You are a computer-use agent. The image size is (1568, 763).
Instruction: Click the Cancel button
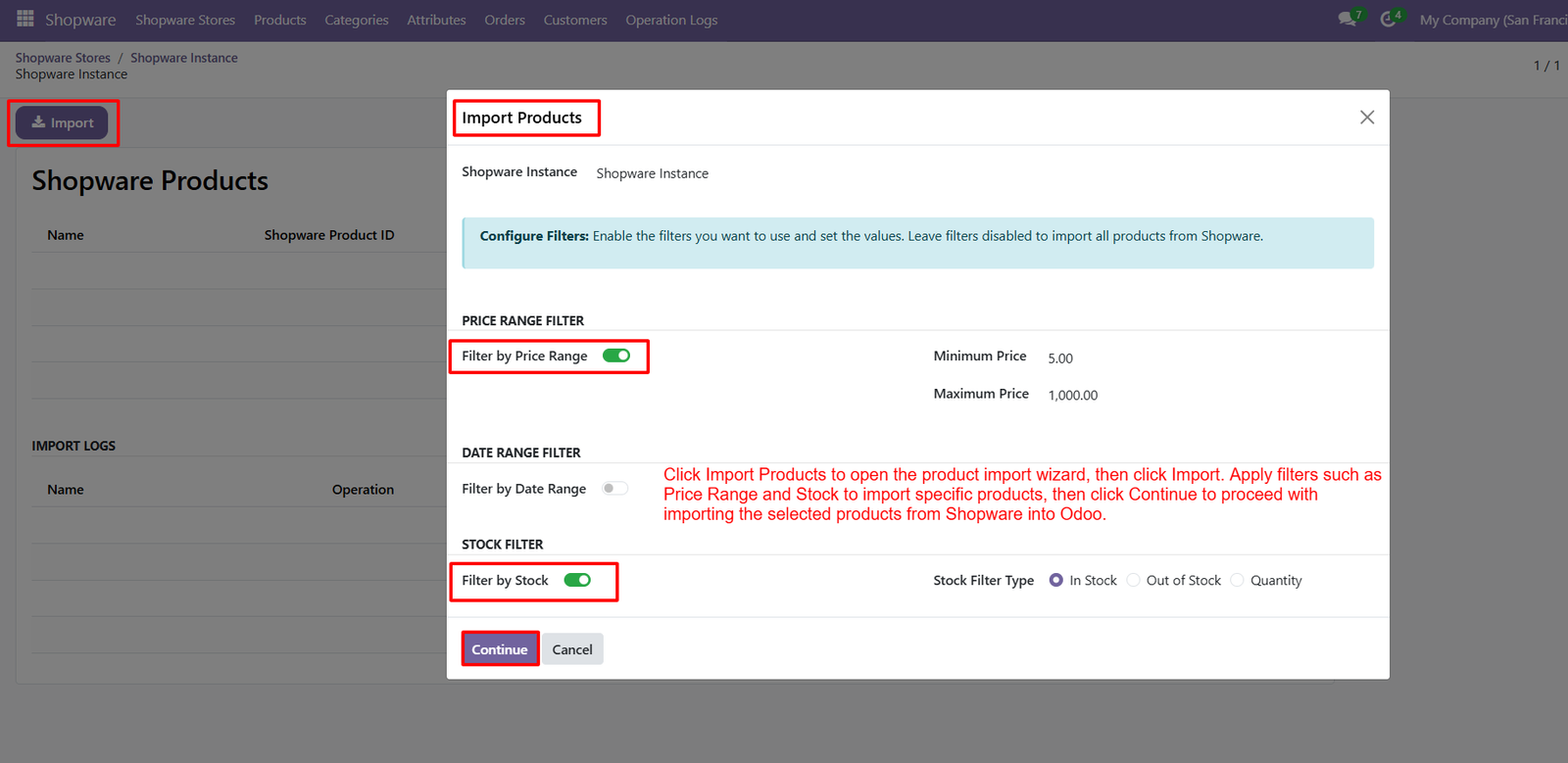pos(572,649)
